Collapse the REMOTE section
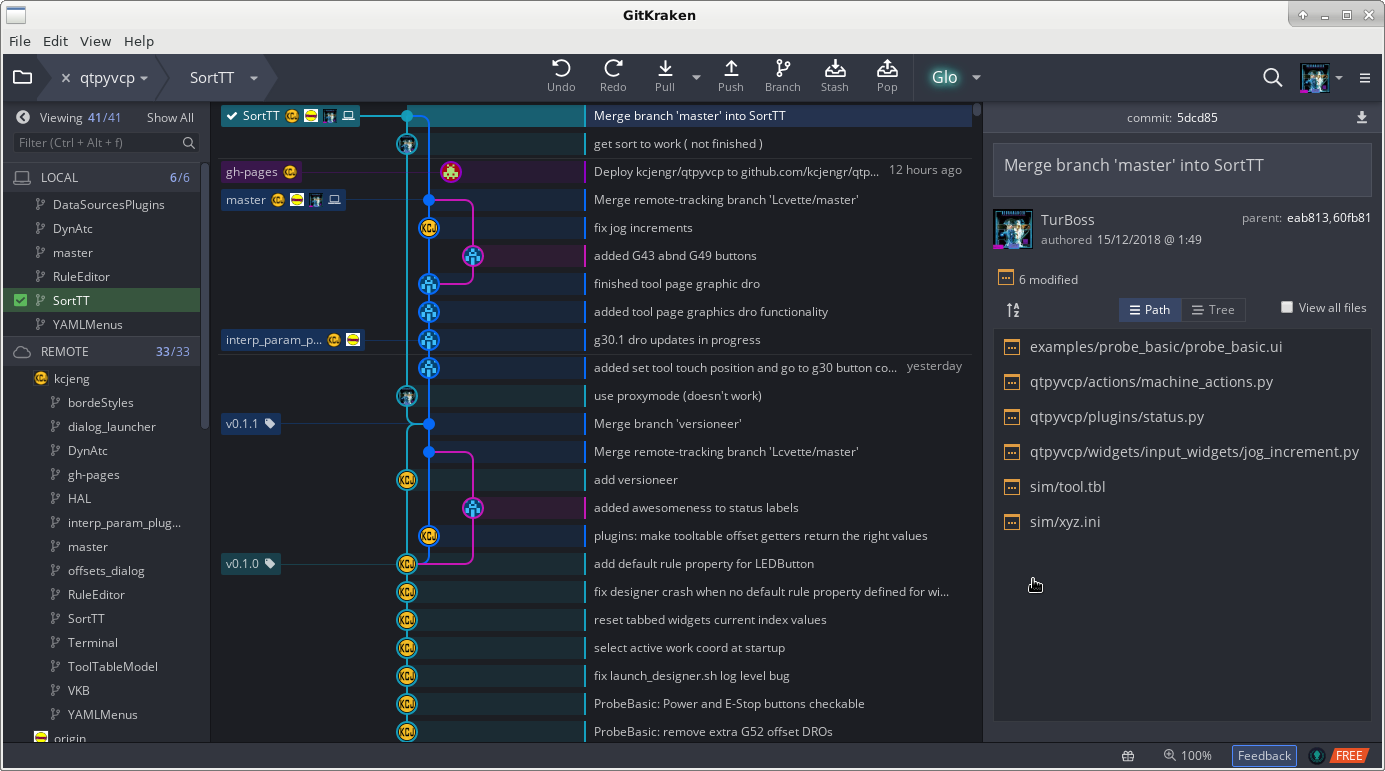 100,352
